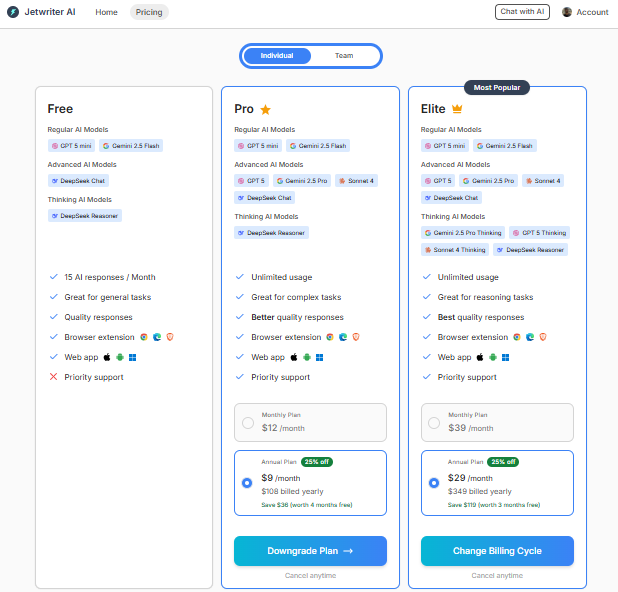Click Windows icon in Pro plan Web app row
The width and height of the screenshot is (618, 592).
click(320, 357)
